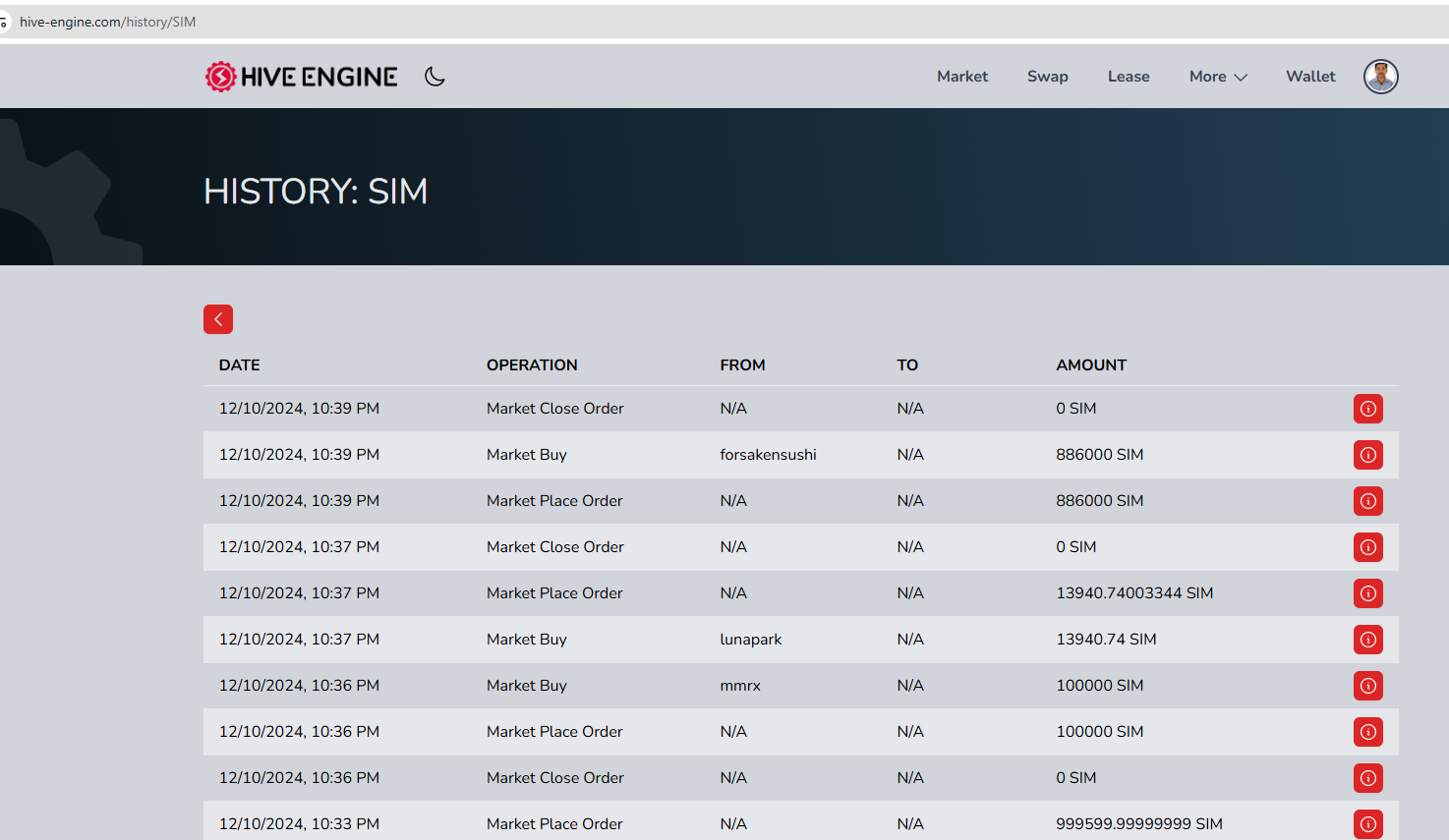1449x840 pixels.
Task: Expand the More dropdown menu
Action: [x=1218, y=77]
